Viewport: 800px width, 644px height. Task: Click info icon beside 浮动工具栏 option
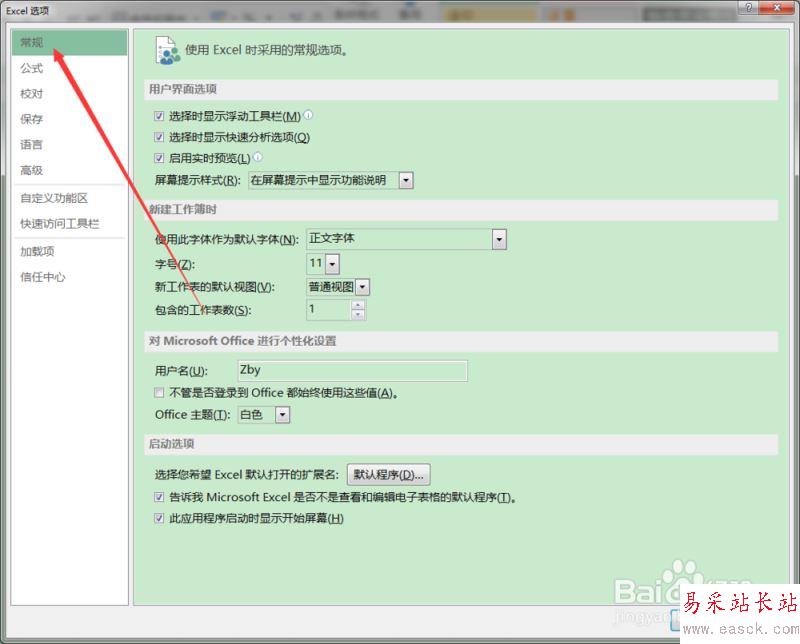coord(308,115)
